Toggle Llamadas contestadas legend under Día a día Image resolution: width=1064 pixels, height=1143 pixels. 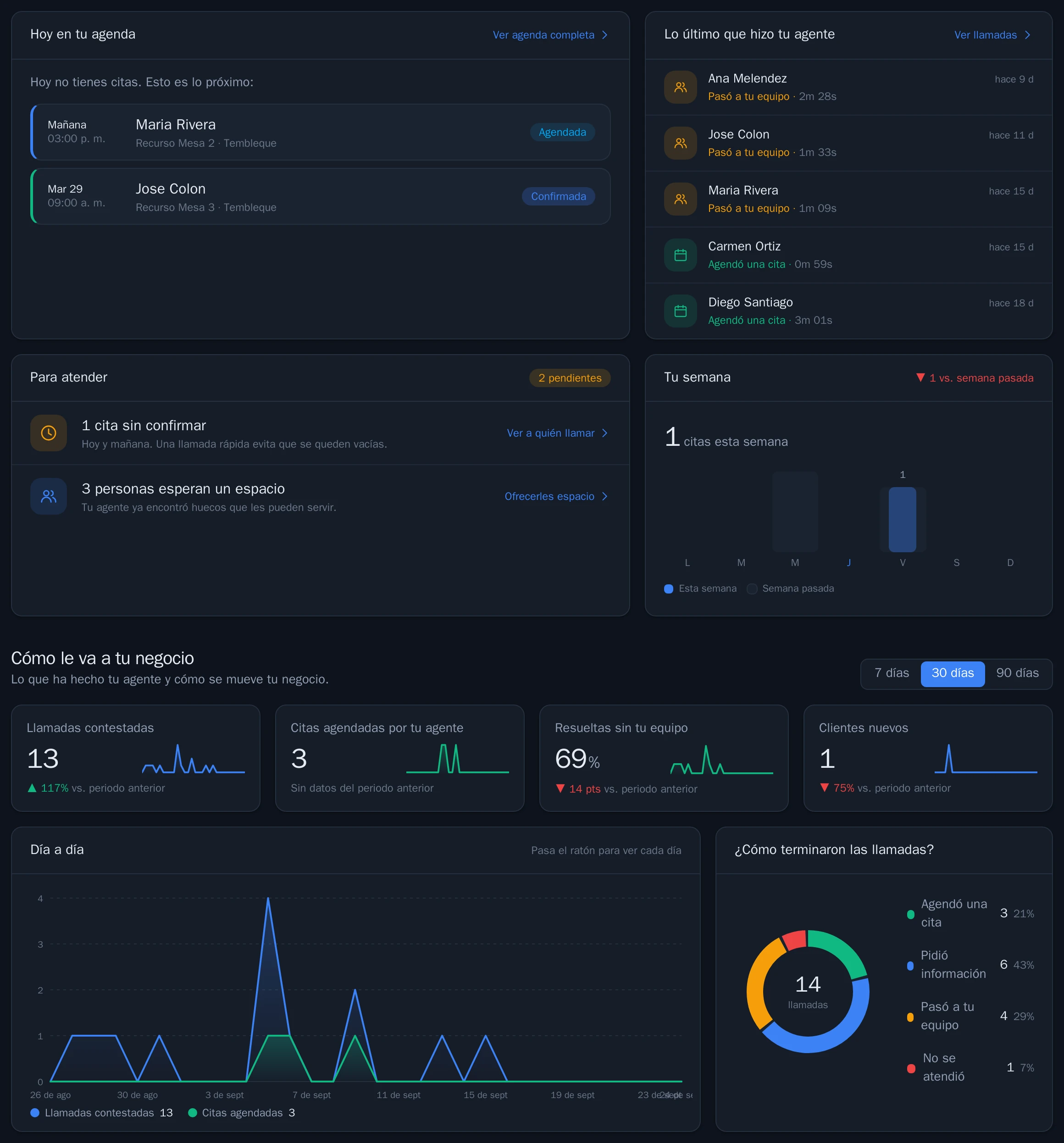[x=101, y=1113]
